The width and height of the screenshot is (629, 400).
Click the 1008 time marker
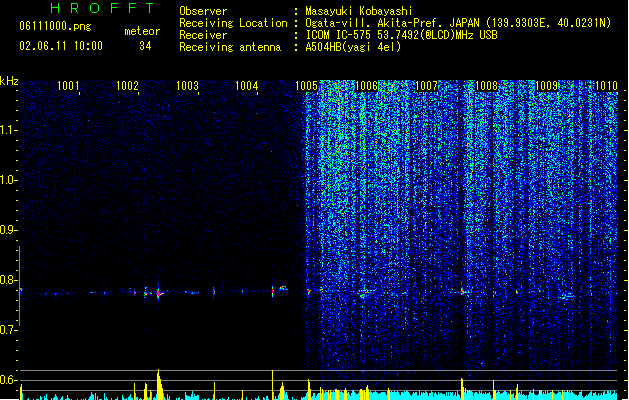pyautogui.click(x=486, y=86)
